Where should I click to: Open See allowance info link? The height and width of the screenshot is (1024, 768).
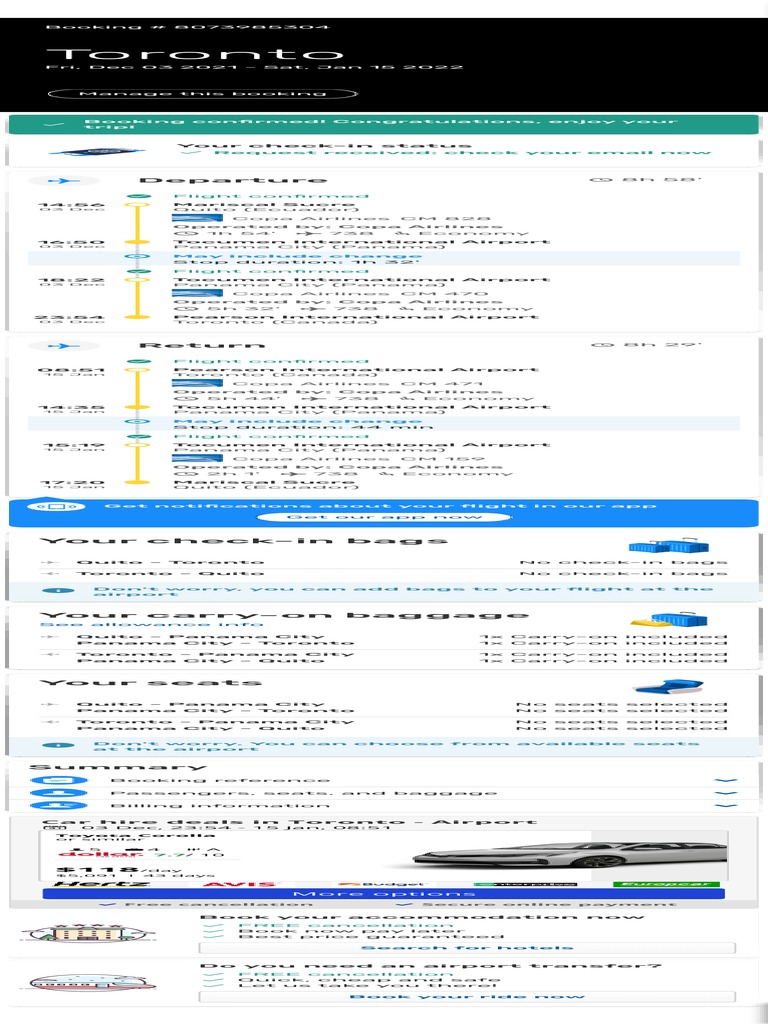pos(152,624)
